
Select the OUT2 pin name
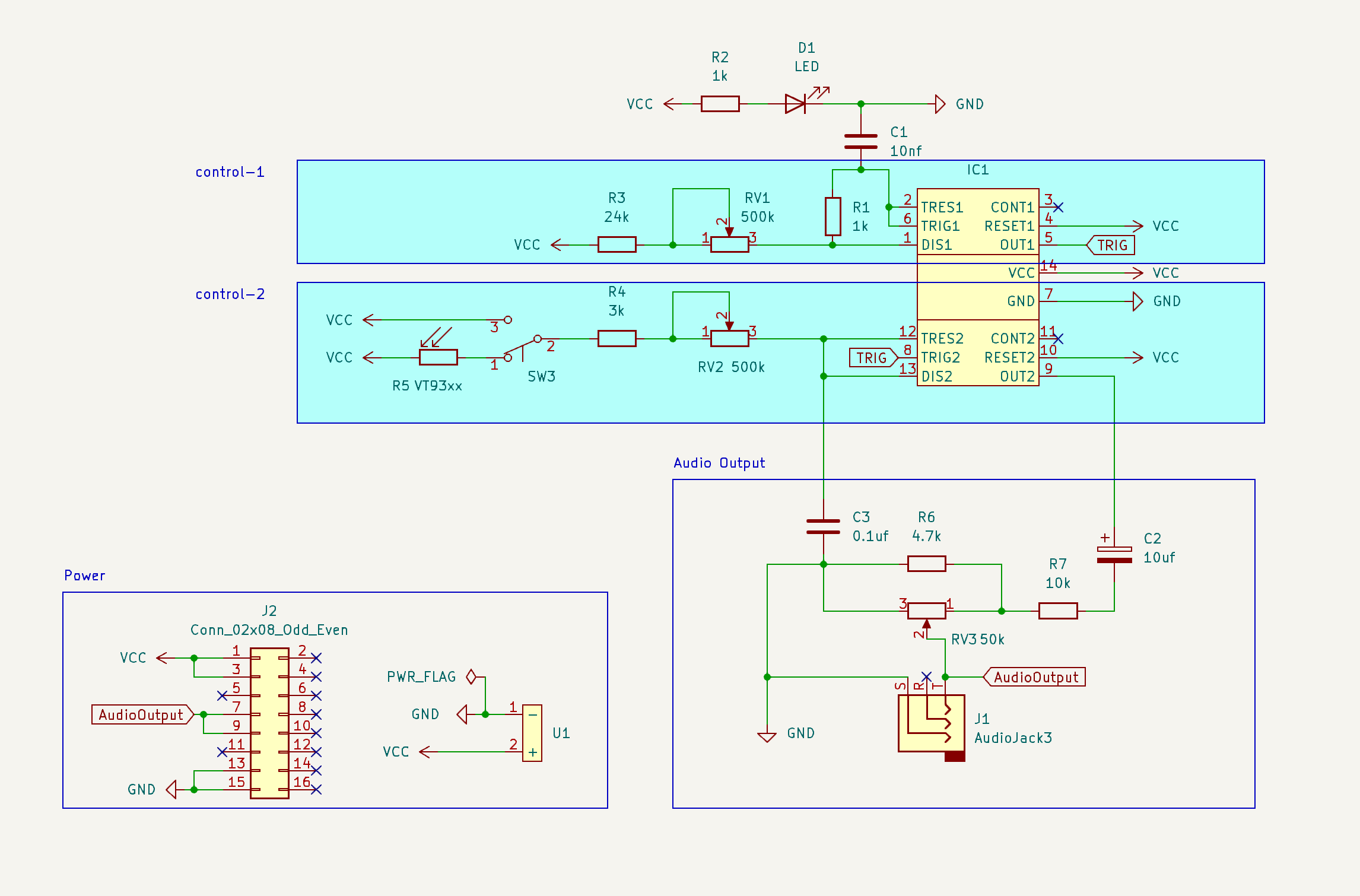pos(1018,377)
